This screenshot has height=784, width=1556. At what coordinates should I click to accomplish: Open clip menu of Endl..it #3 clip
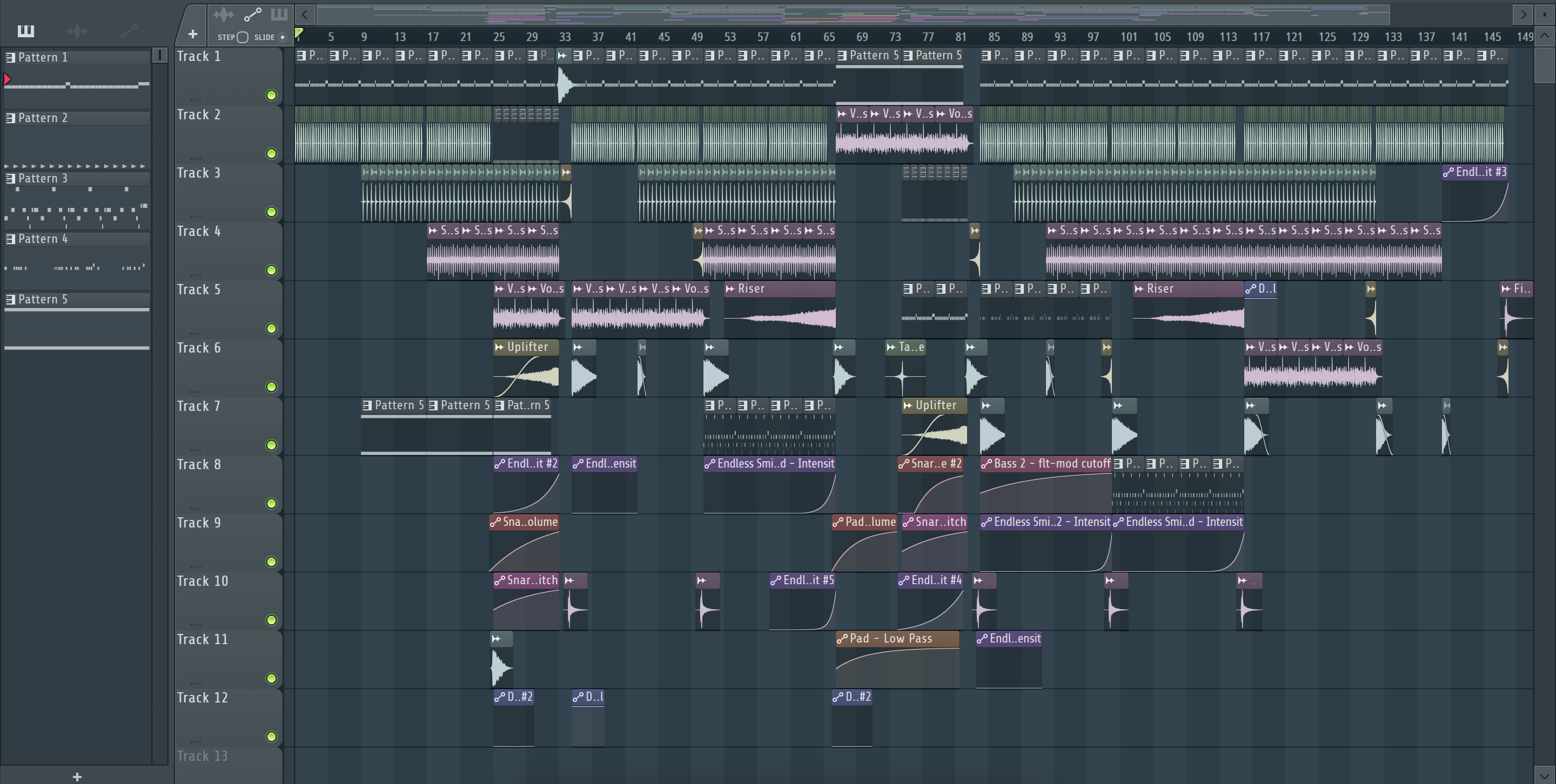(1448, 172)
